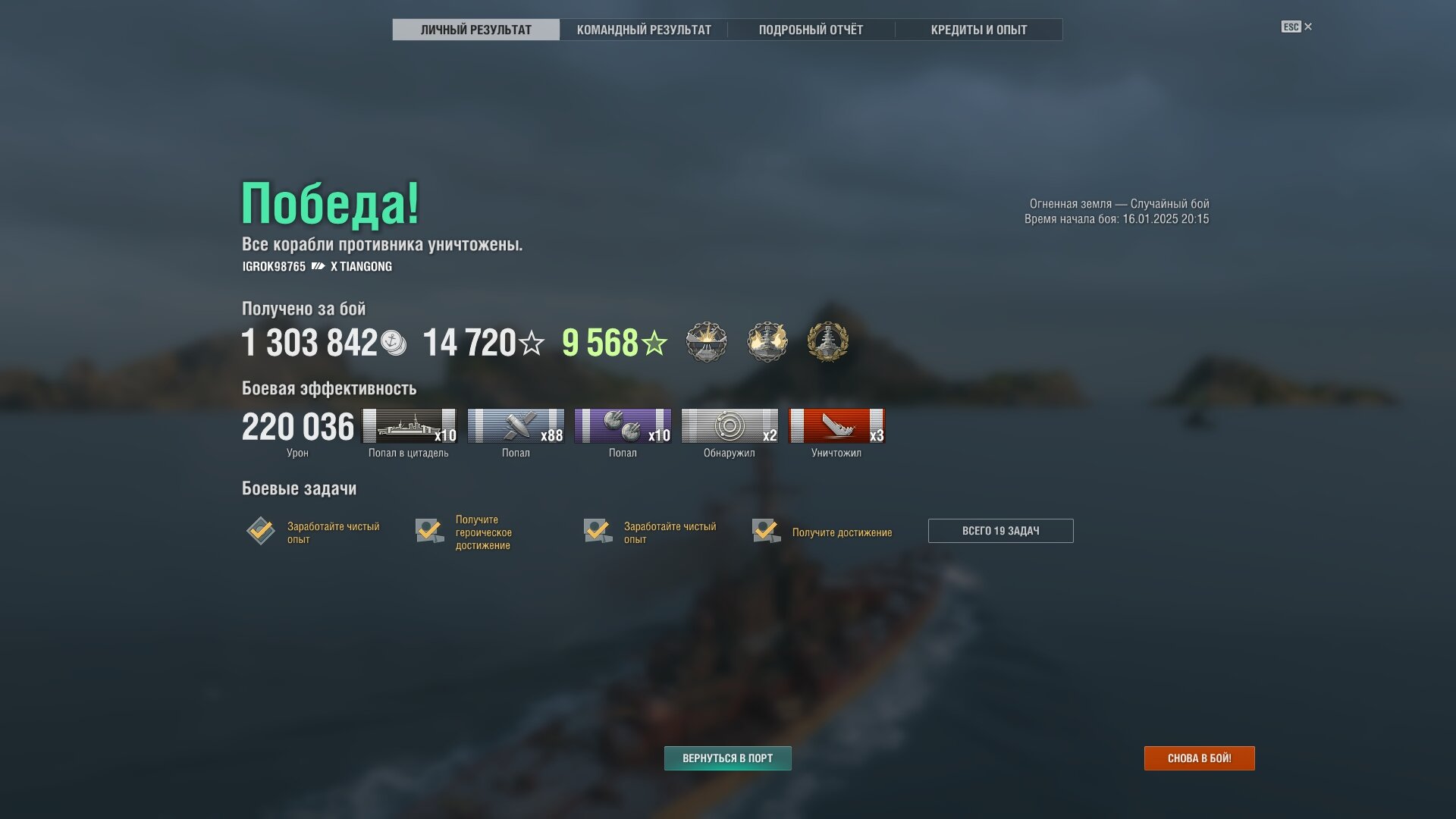Click the second achievement medal with flames
This screenshot has height=819, width=1456.
coord(767,342)
